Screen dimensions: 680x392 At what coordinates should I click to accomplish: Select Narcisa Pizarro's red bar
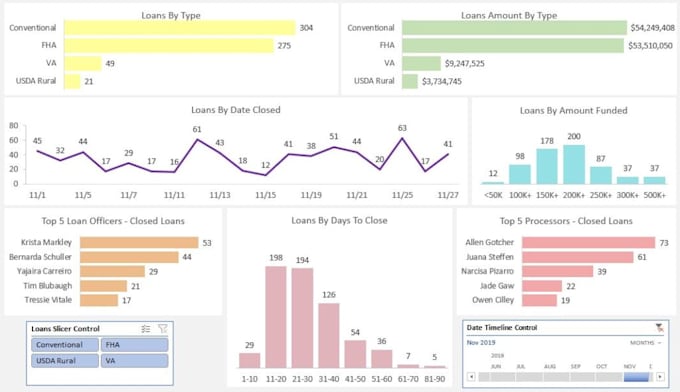558,271
